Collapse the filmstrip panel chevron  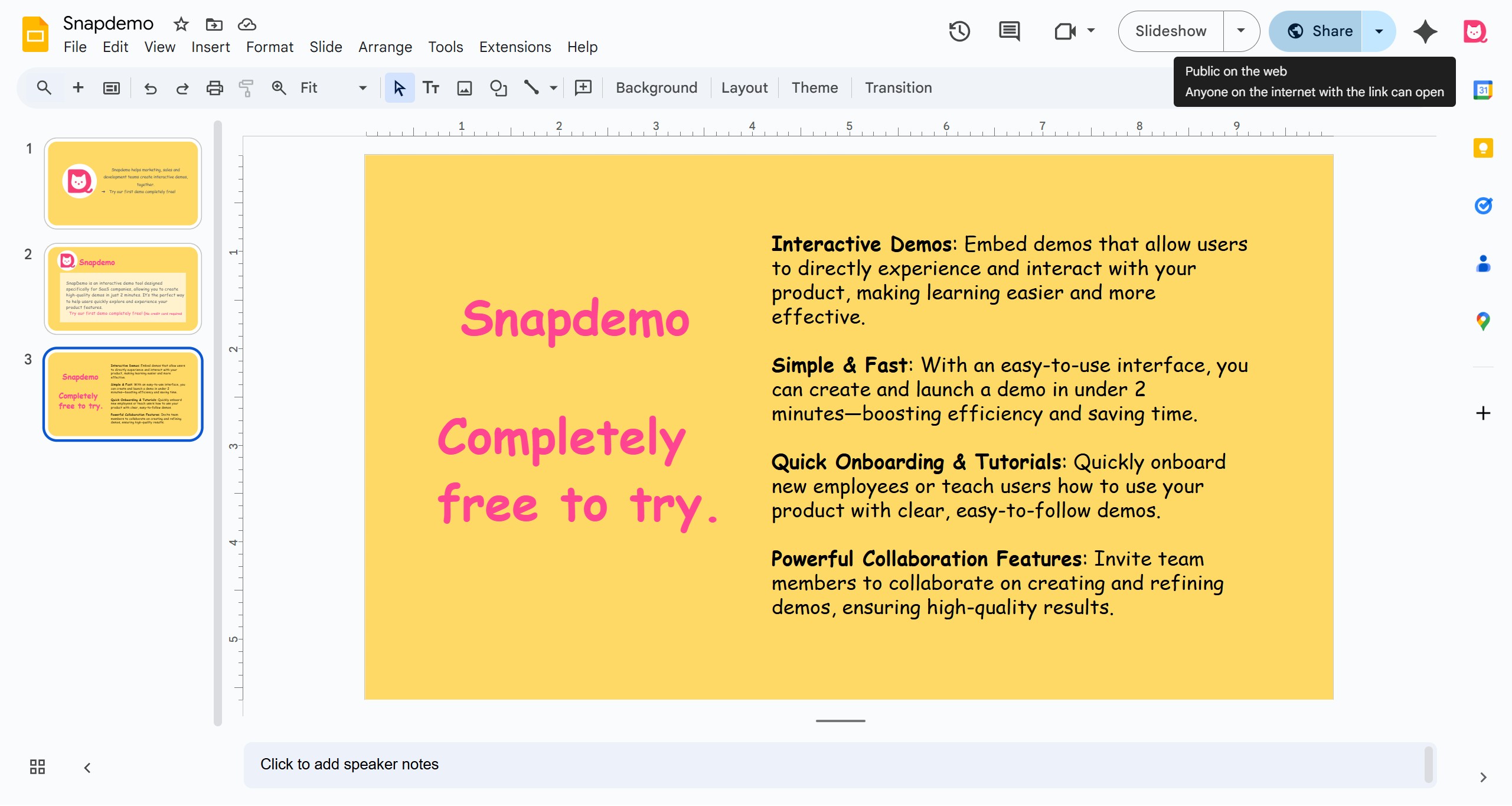point(87,768)
